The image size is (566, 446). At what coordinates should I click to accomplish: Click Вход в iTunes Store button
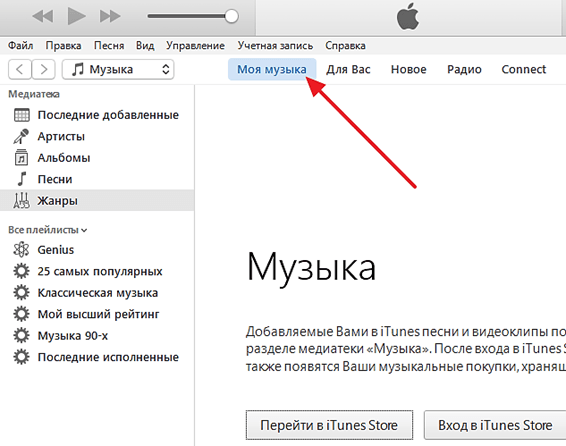pyautogui.click(x=495, y=425)
